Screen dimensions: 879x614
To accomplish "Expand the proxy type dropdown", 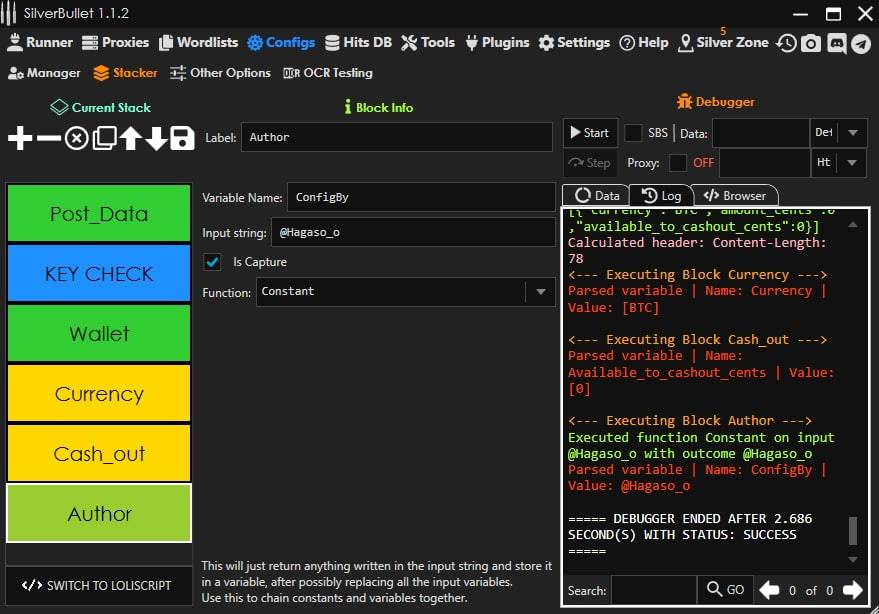I will point(852,162).
